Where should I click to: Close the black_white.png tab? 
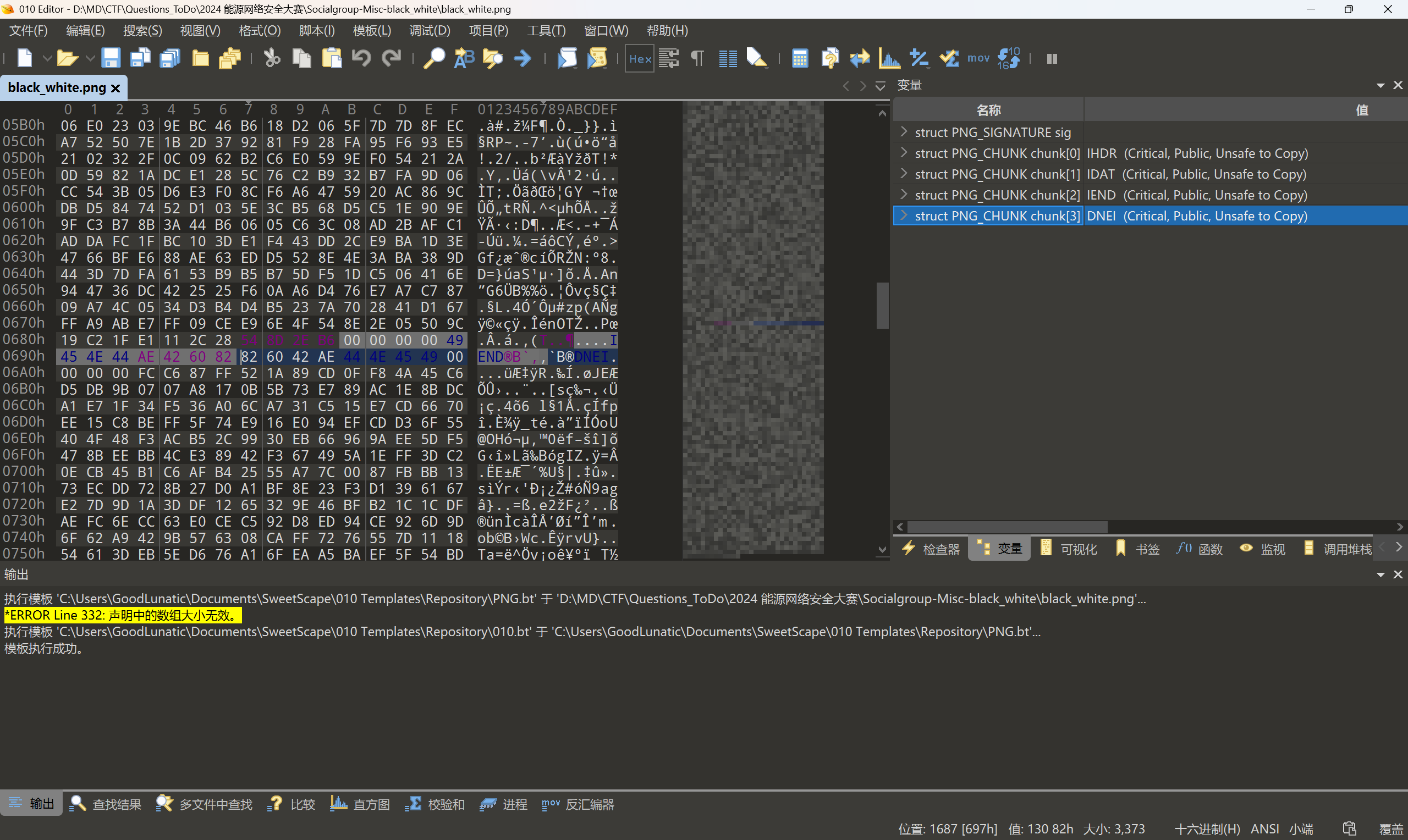pos(116,89)
